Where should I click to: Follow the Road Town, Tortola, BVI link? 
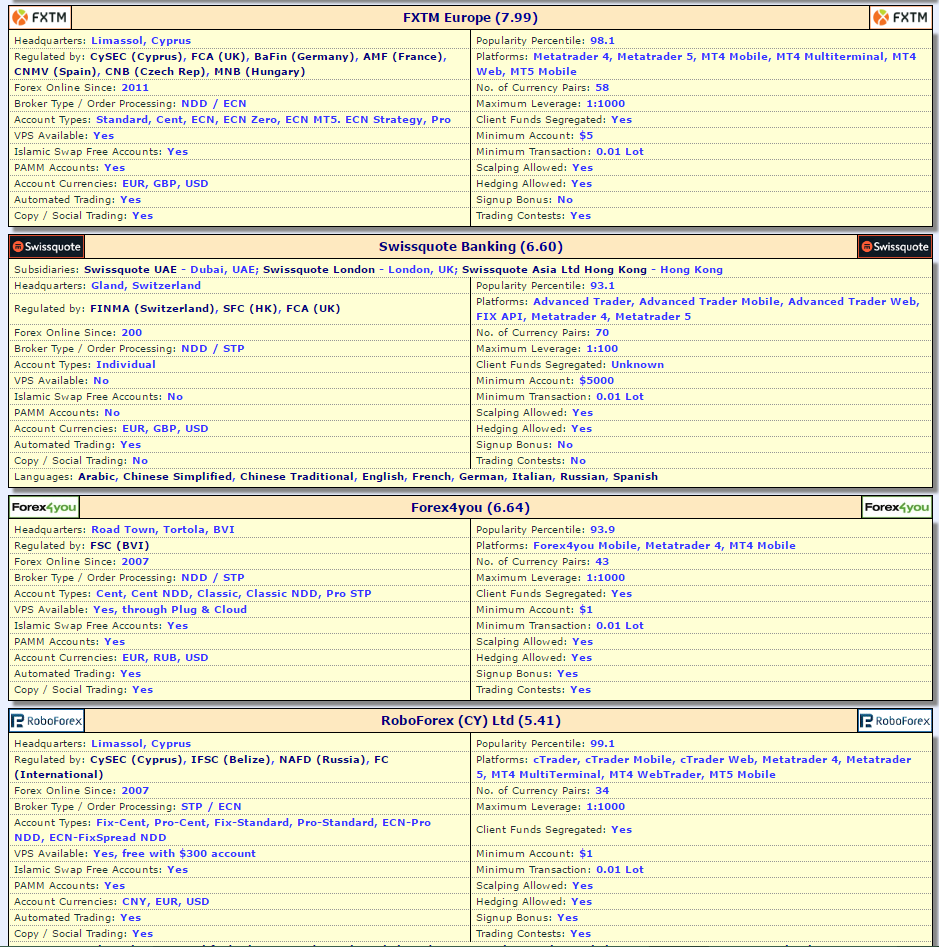162,530
